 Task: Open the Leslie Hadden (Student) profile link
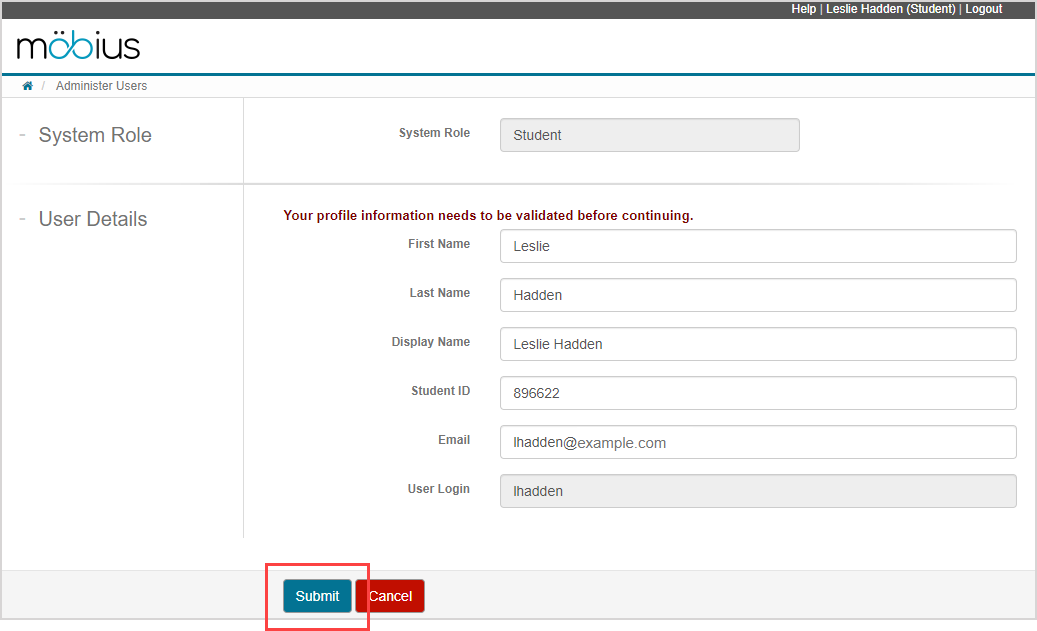[x=890, y=9]
